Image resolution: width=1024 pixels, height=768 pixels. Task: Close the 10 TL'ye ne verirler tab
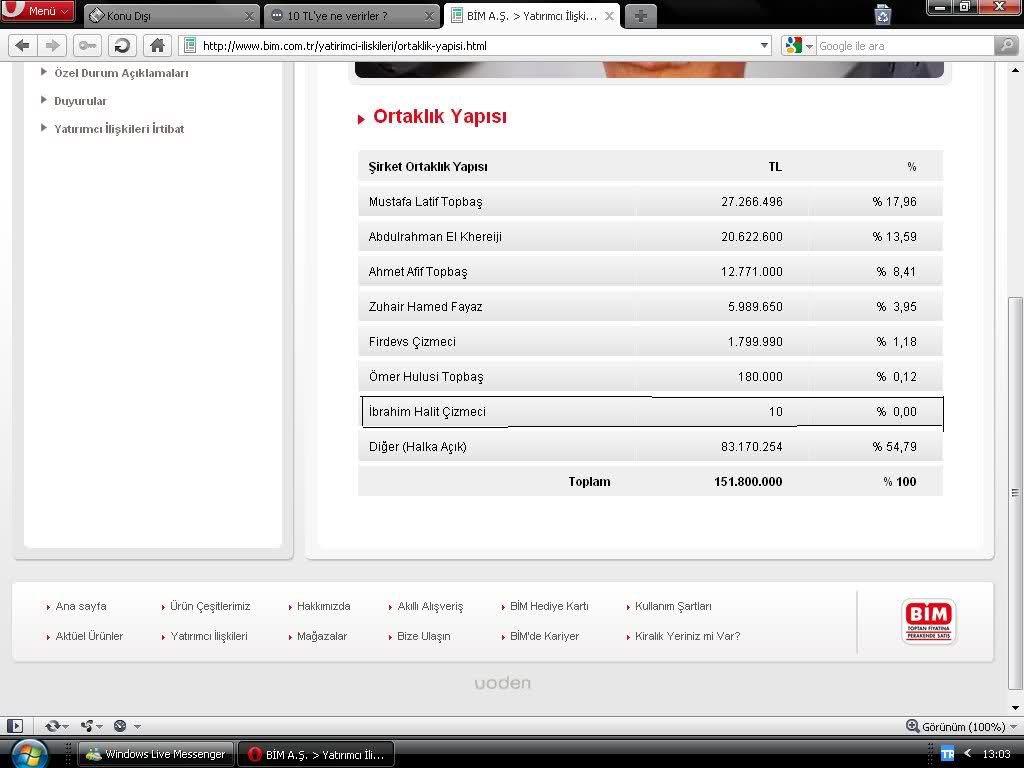pyautogui.click(x=429, y=16)
